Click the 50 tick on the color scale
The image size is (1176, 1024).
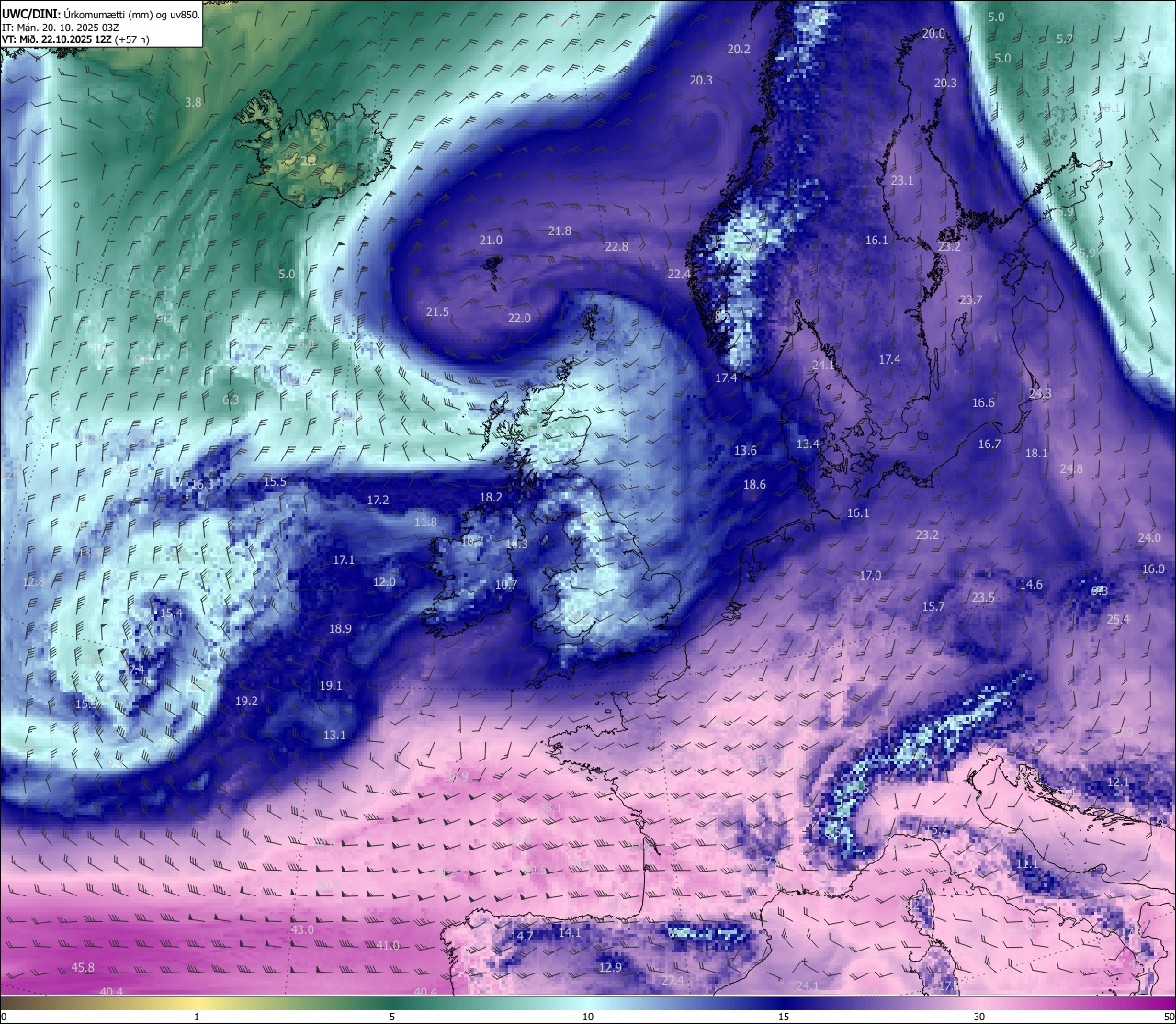[1169, 1017]
